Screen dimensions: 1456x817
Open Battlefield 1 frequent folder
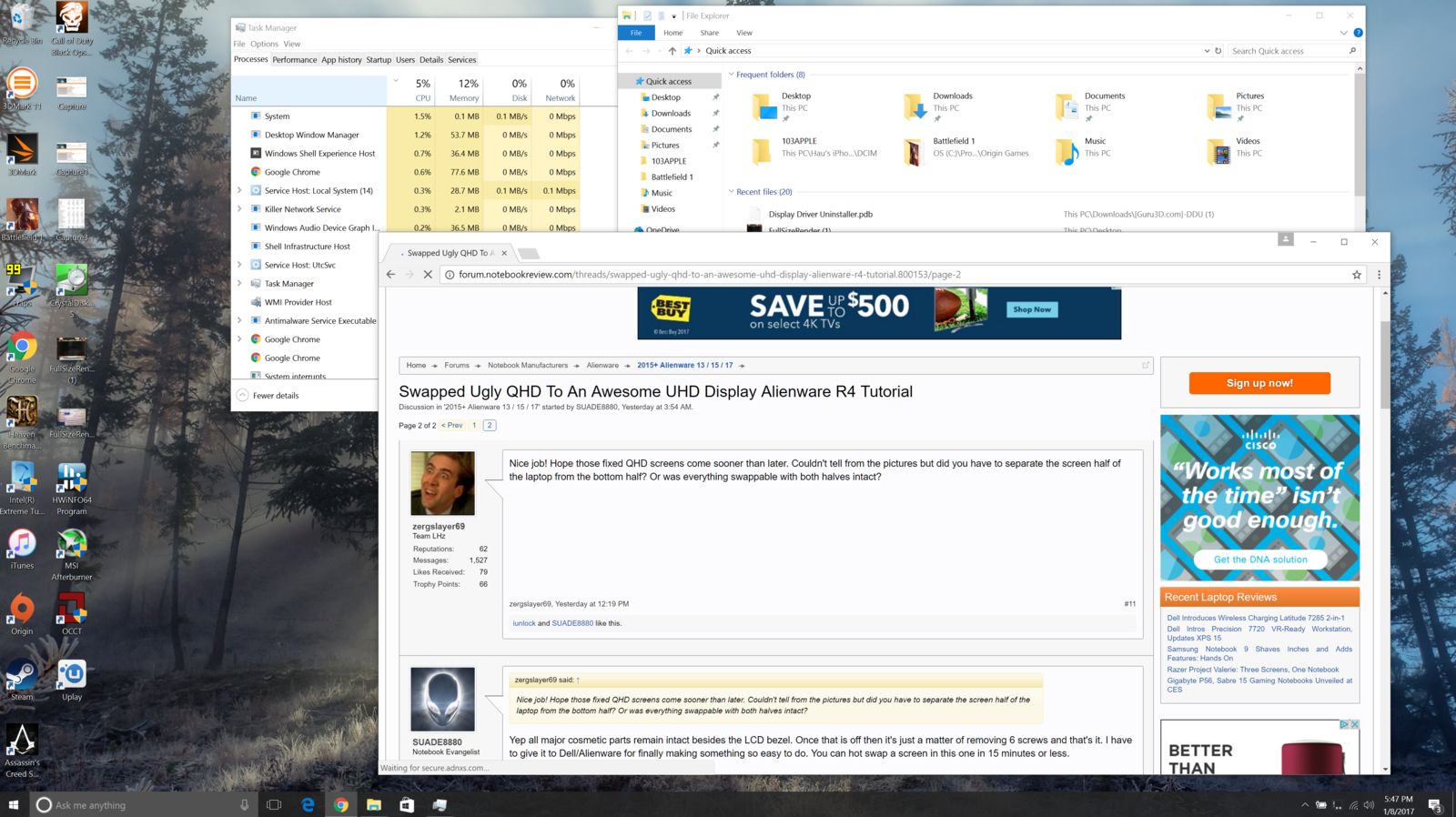click(966, 151)
